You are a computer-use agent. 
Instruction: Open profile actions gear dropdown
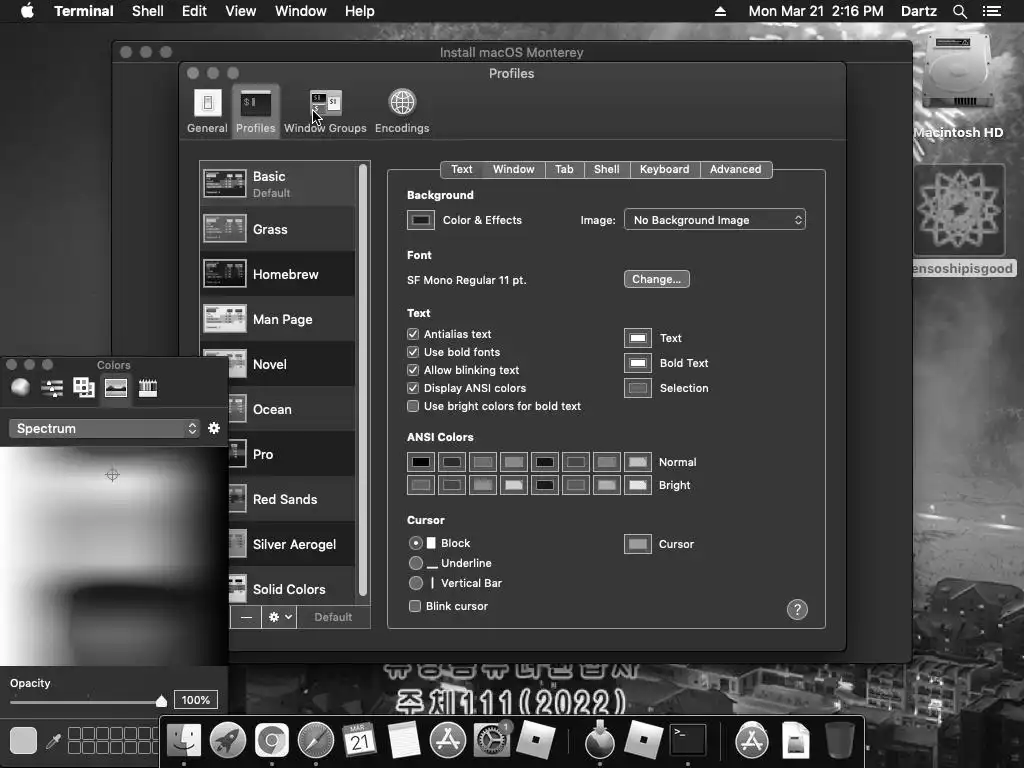[280, 616]
